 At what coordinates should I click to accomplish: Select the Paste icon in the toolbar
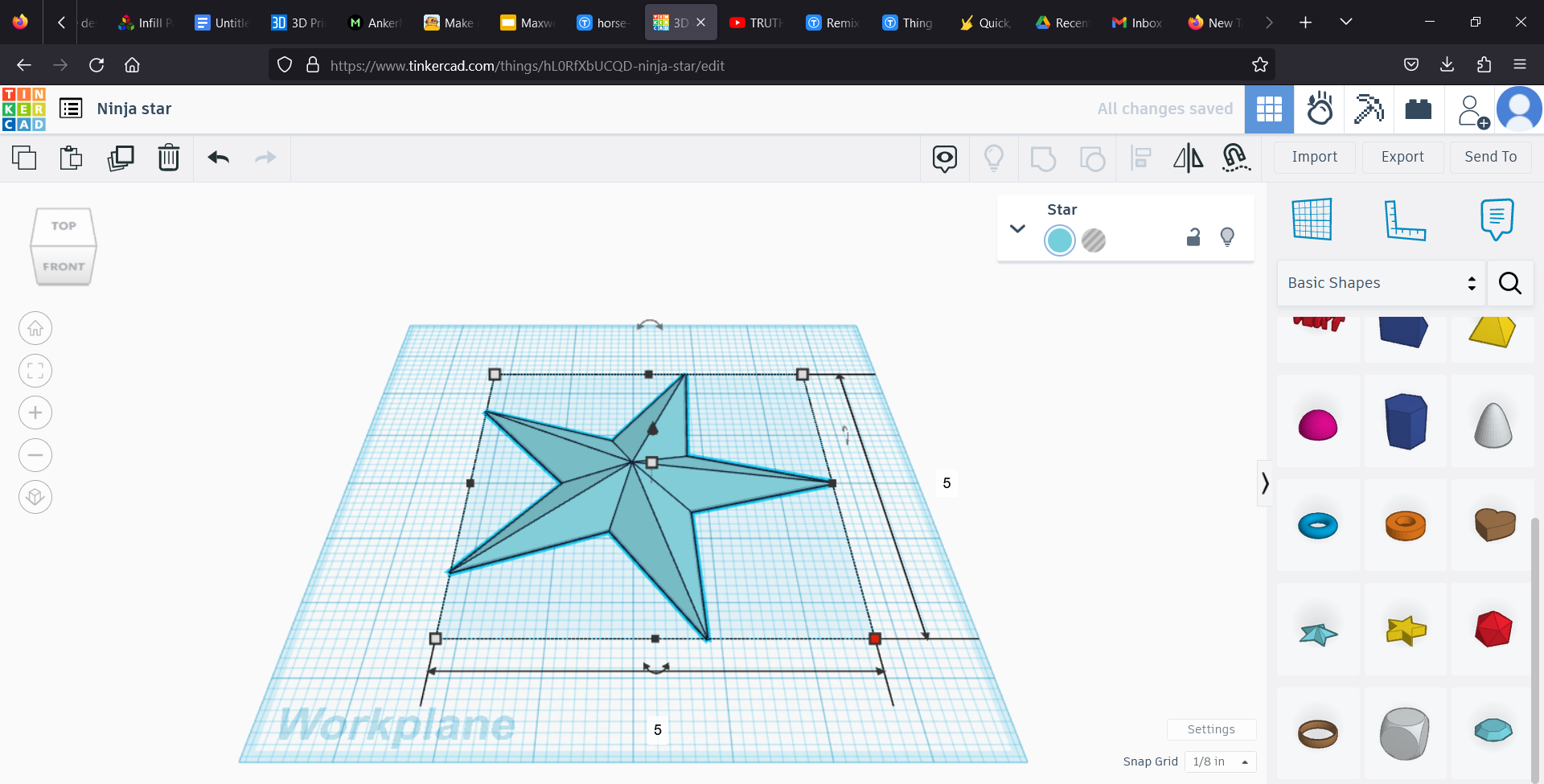pyautogui.click(x=71, y=158)
